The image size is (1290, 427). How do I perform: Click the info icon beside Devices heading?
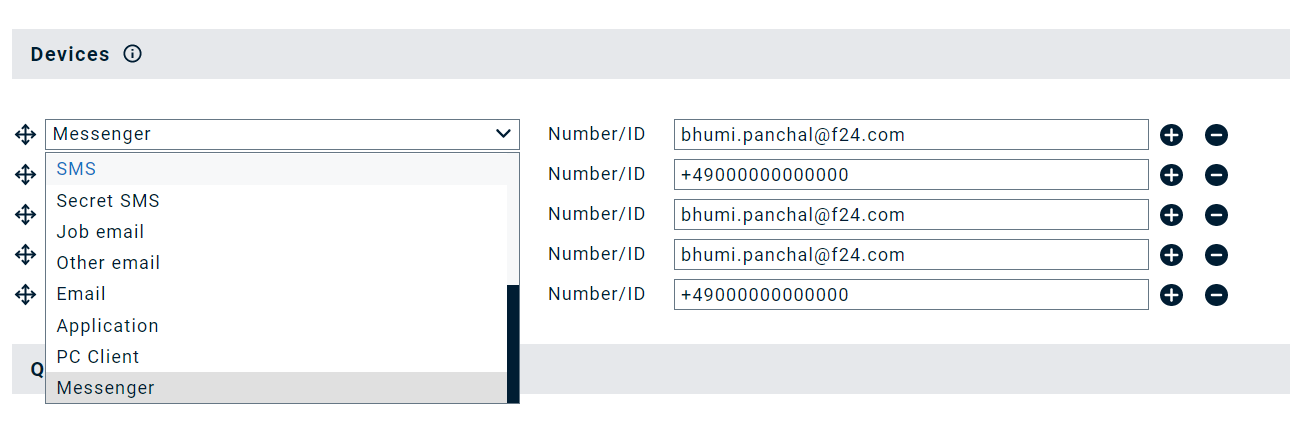pyautogui.click(x=132, y=54)
